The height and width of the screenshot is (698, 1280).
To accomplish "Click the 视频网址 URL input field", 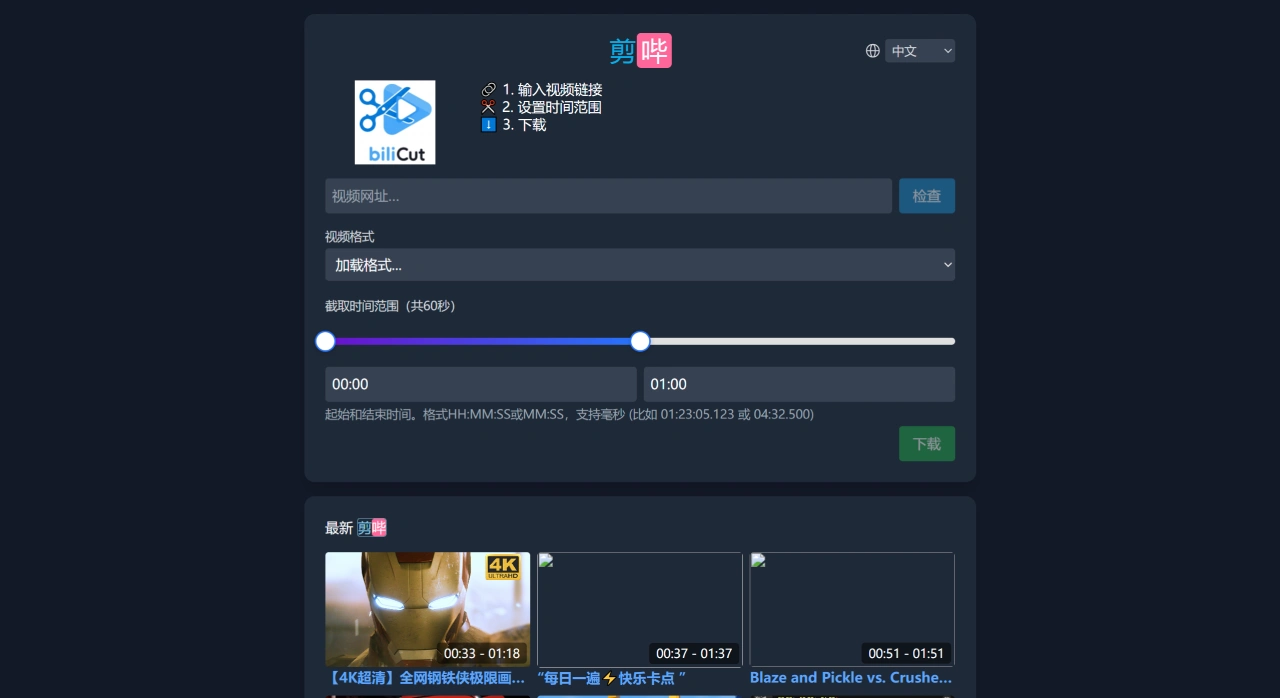I will pyautogui.click(x=608, y=196).
